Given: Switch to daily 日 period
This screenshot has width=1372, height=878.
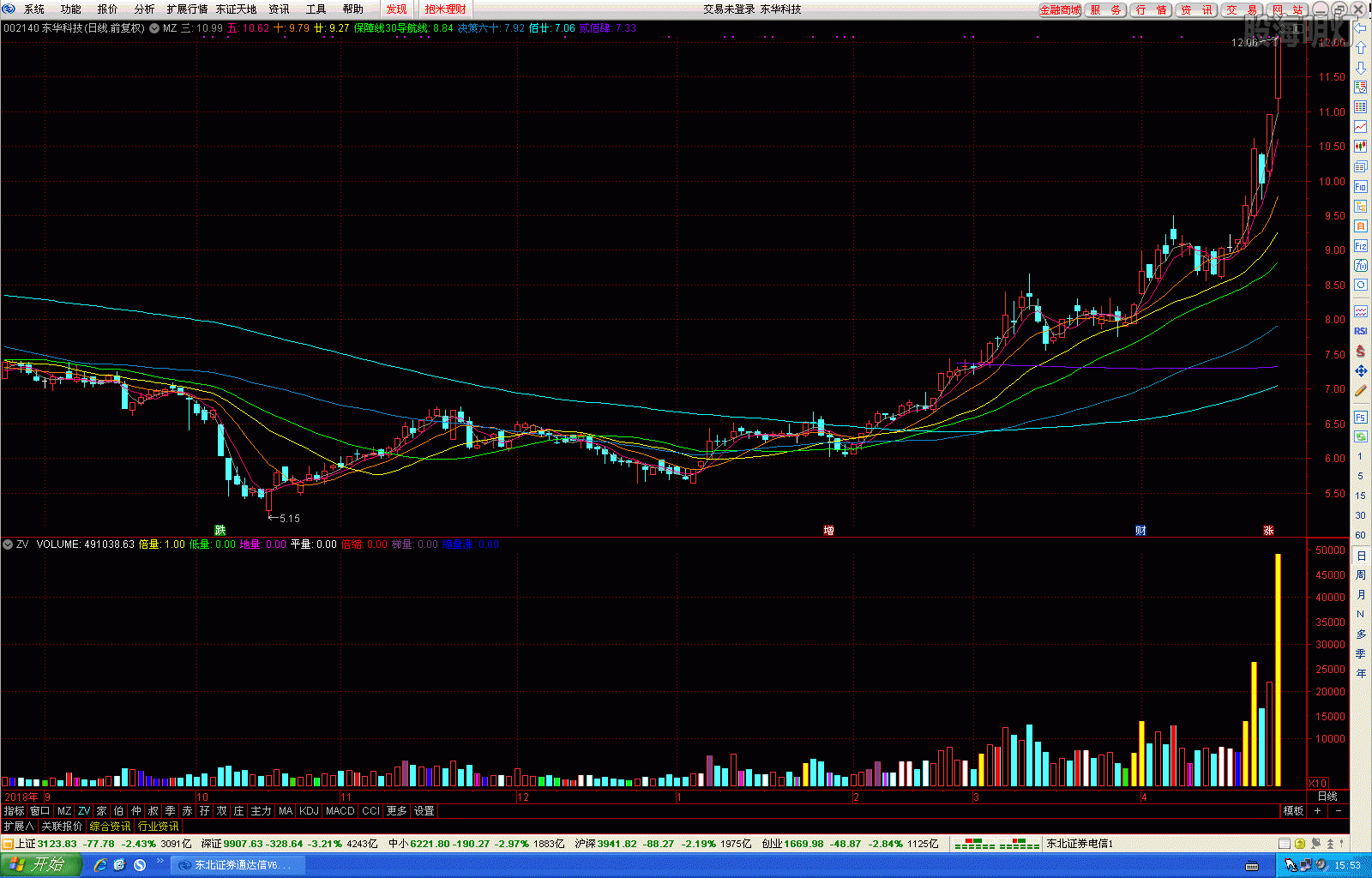Looking at the screenshot, I should click(1360, 556).
